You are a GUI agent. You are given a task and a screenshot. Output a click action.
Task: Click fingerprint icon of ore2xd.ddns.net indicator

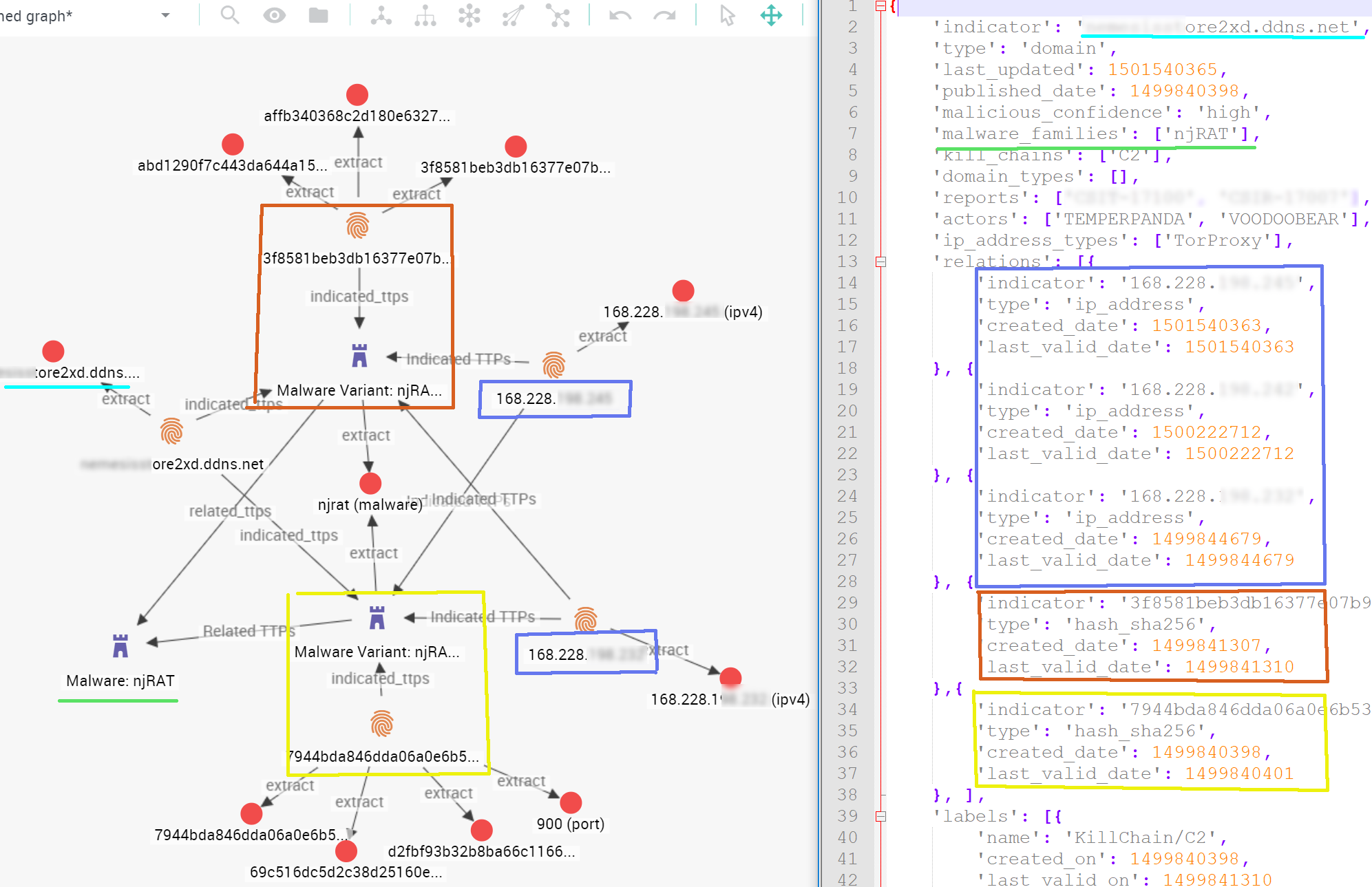171,431
